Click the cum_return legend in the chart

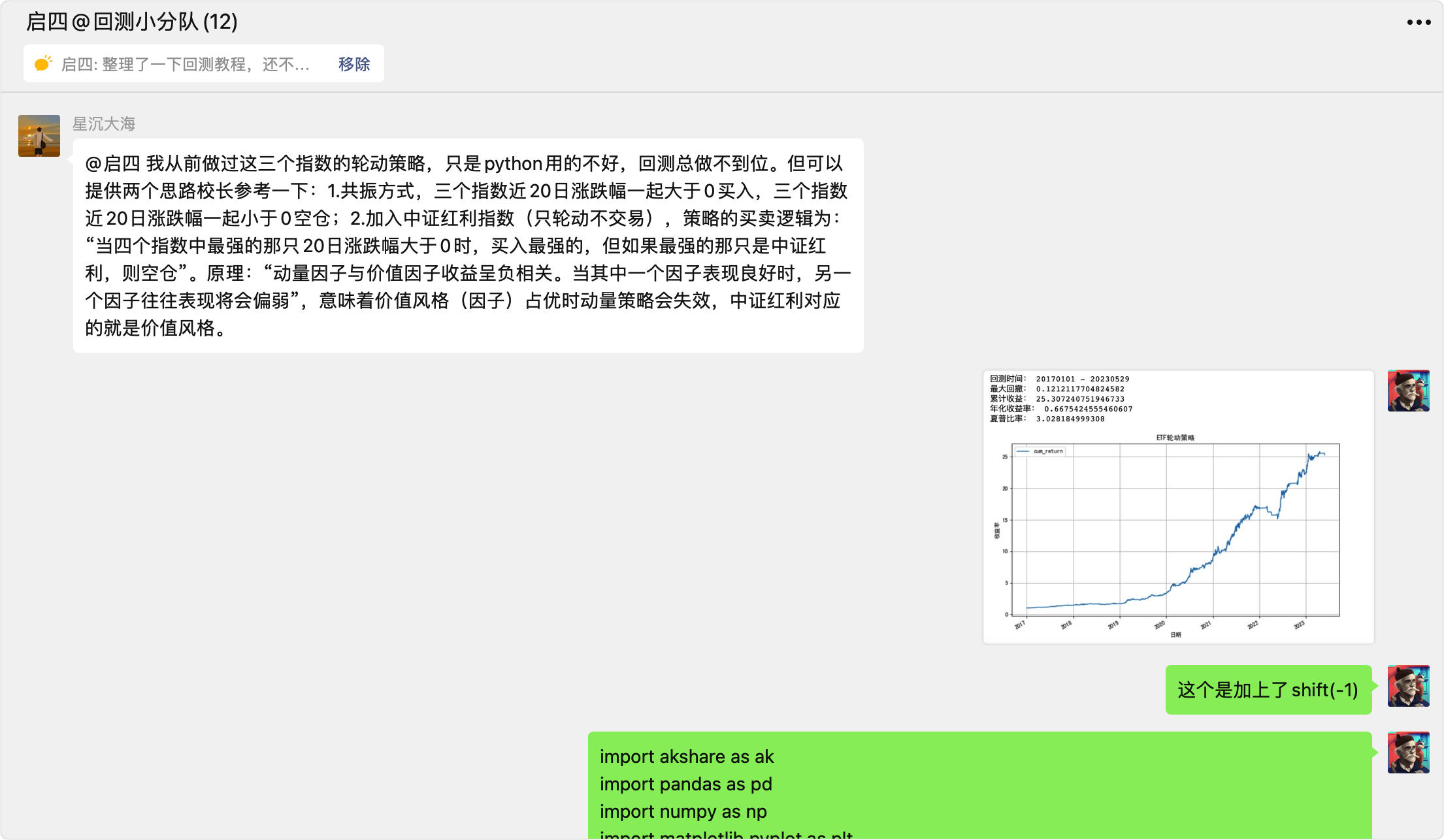click(1041, 451)
